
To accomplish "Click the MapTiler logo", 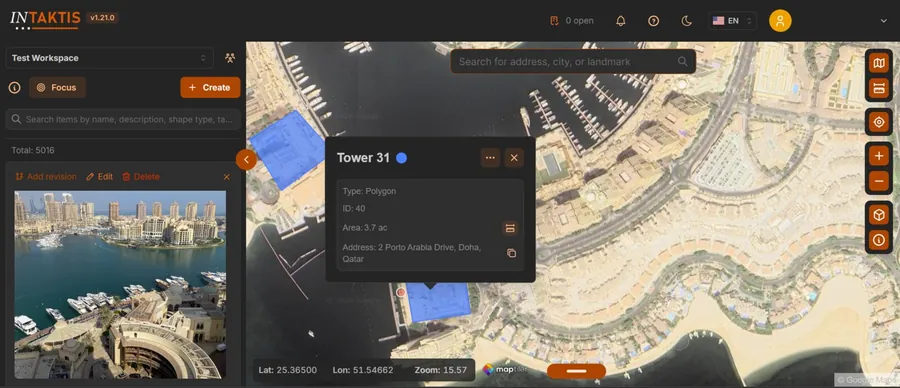I will (505, 370).
